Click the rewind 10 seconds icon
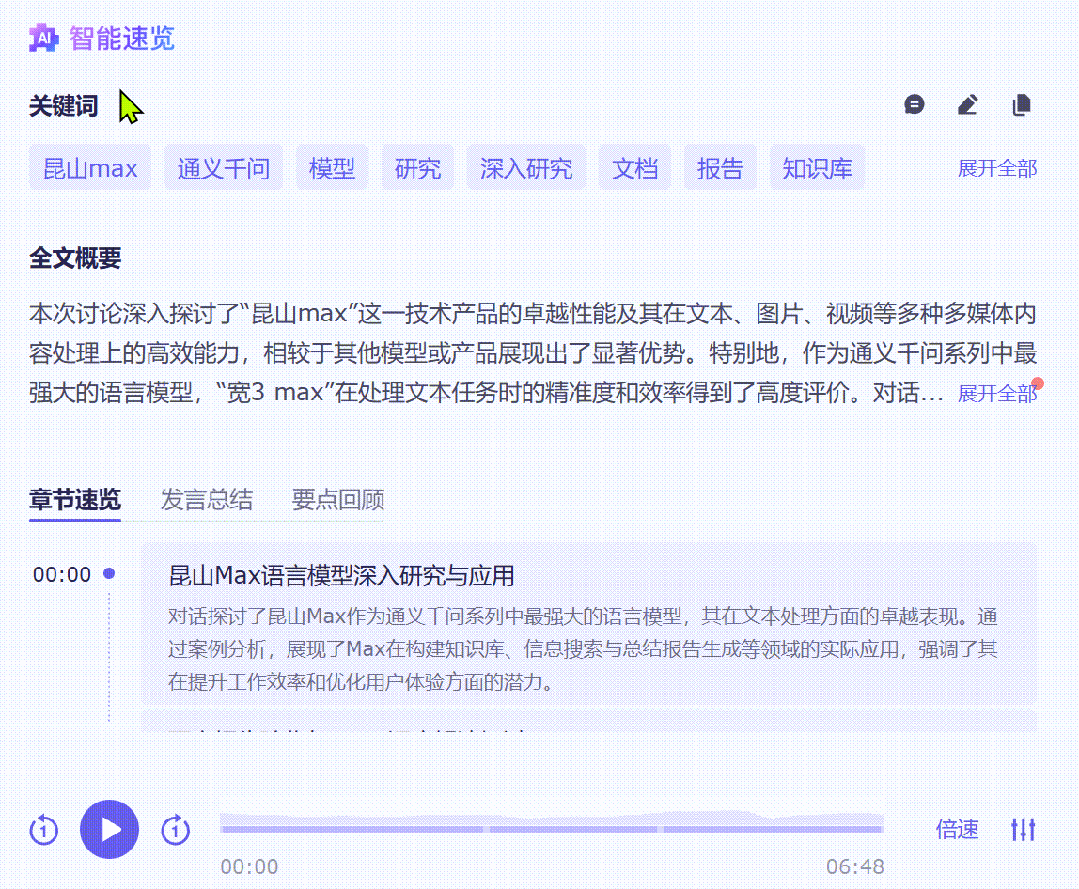 pos(43,829)
